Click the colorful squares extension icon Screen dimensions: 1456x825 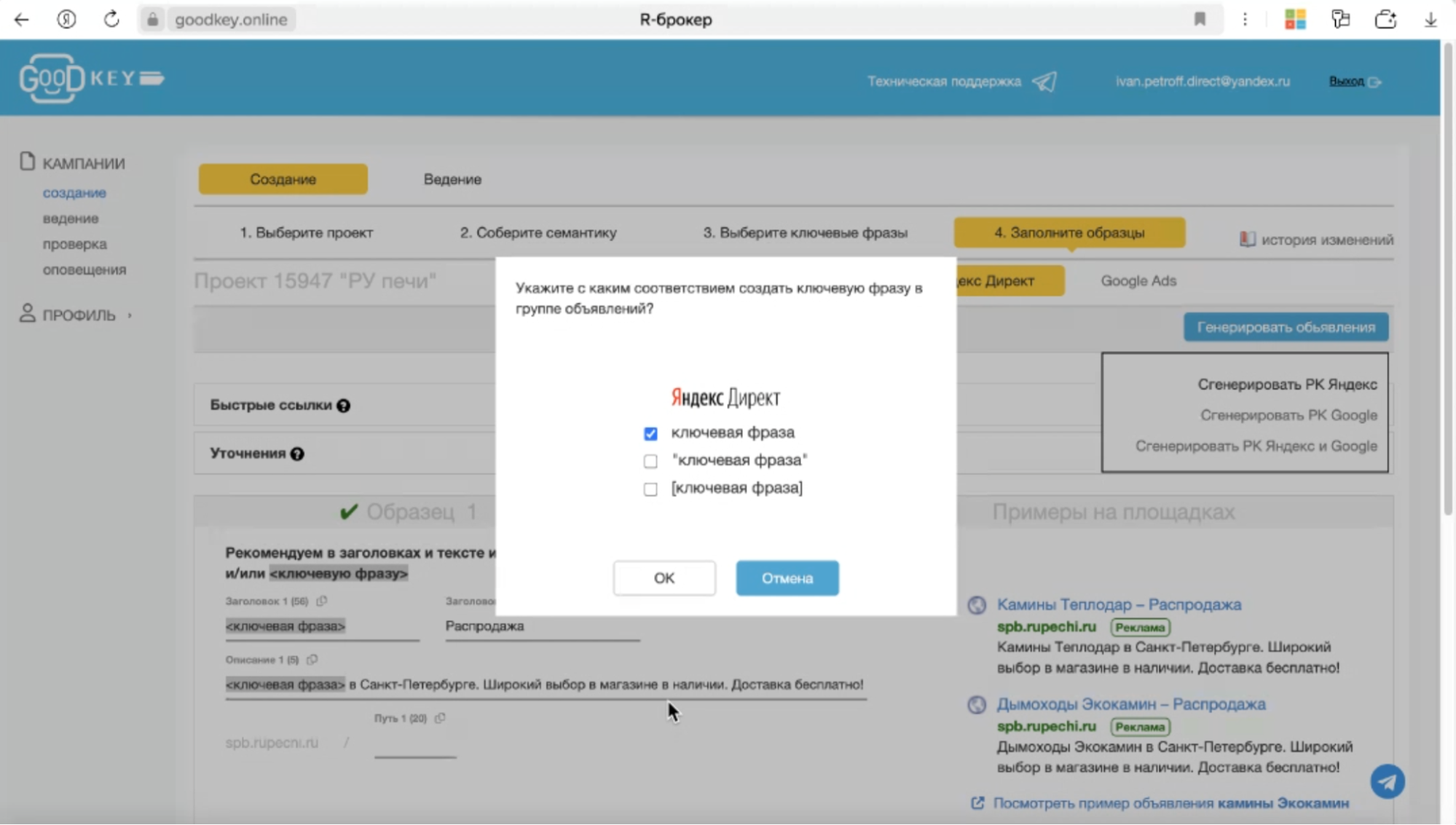[1295, 20]
